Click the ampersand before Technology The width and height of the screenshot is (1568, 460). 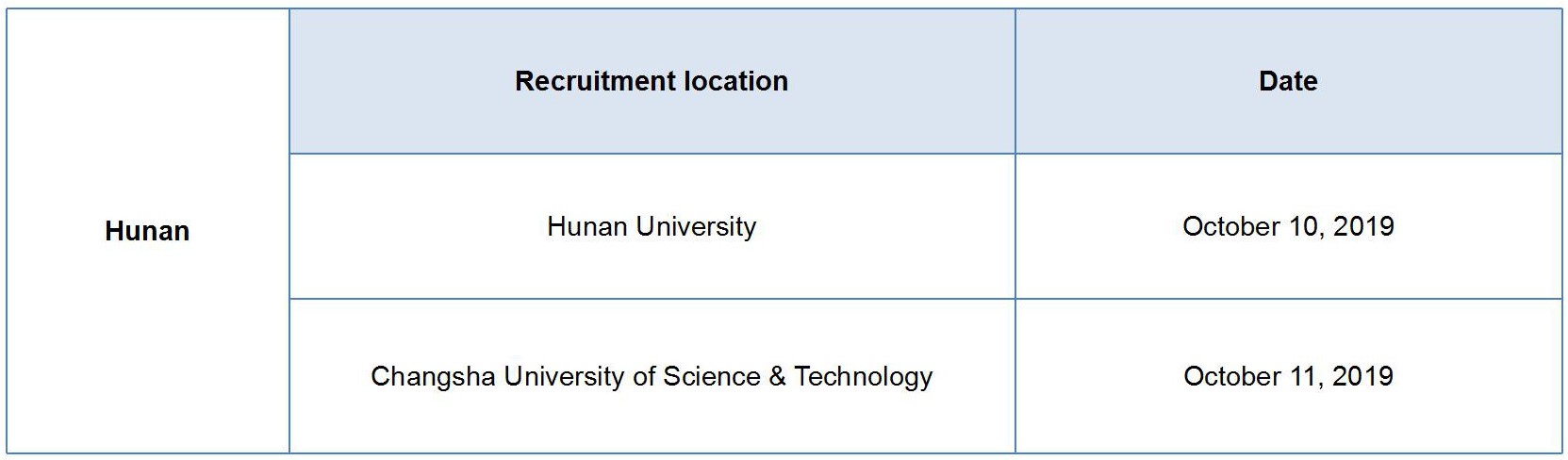[777, 376]
